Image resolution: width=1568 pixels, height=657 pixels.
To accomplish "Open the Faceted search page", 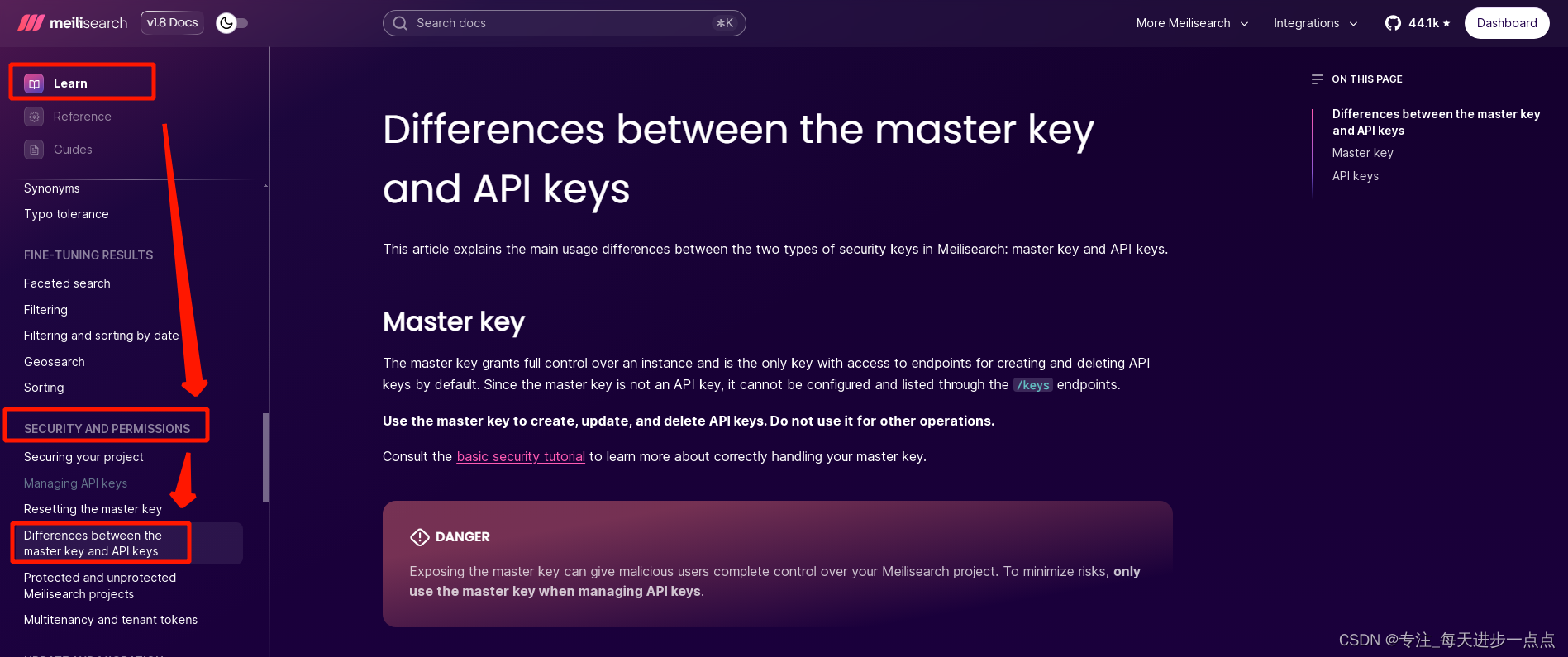I will [x=67, y=283].
